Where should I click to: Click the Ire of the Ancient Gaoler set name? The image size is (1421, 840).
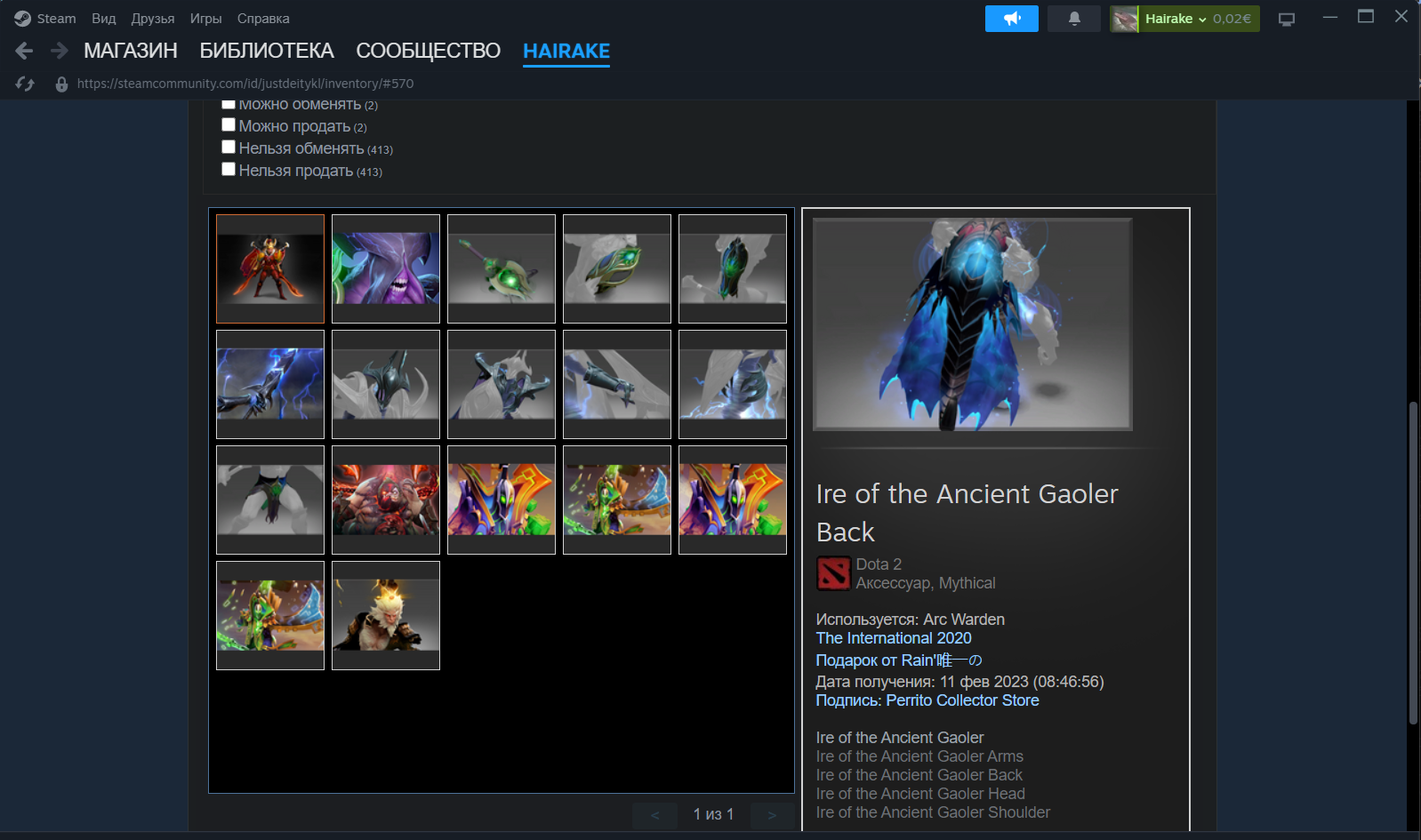900,738
